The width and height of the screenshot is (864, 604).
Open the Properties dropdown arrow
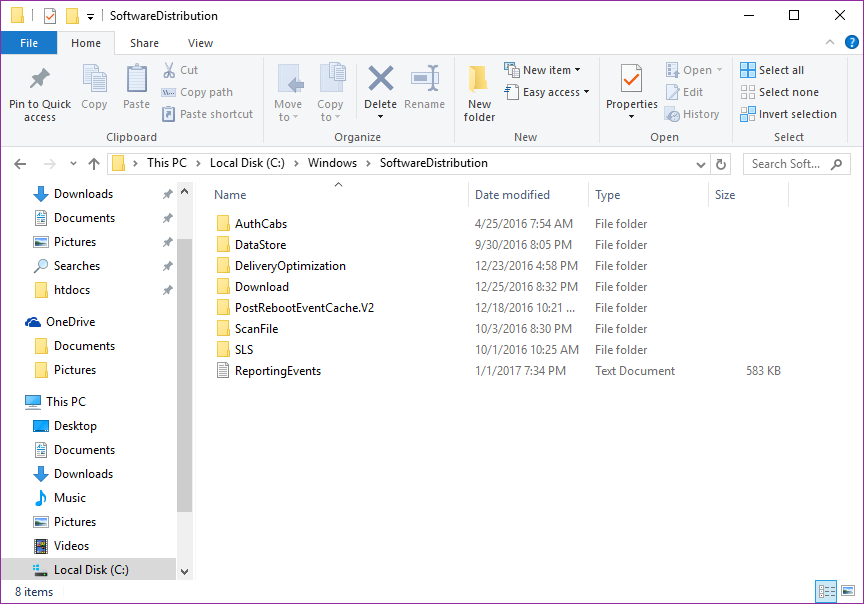pyautogui.click(x=631, y=117)
